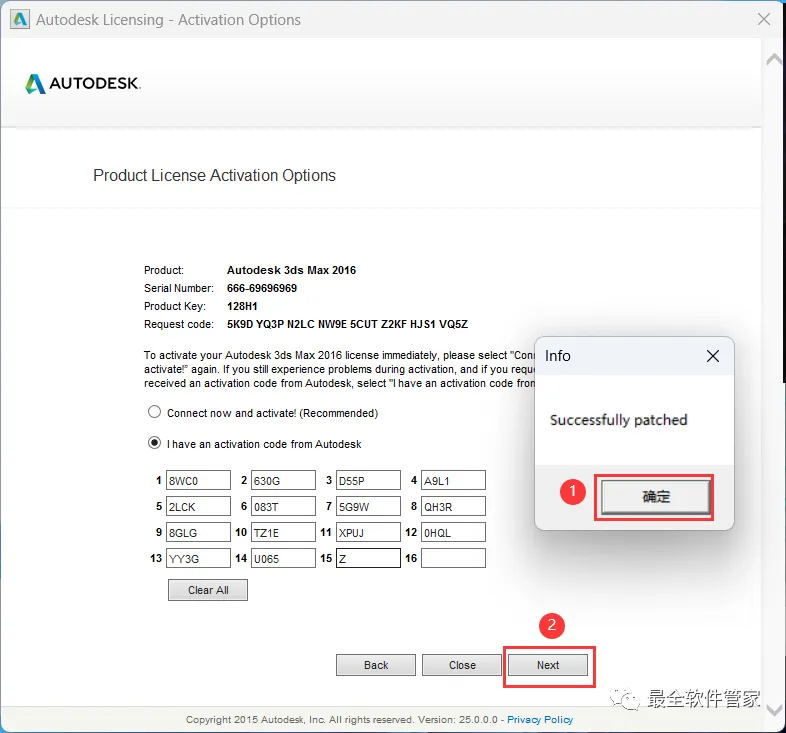Click activation code field 4 with A9L1

tap(453, 480)
